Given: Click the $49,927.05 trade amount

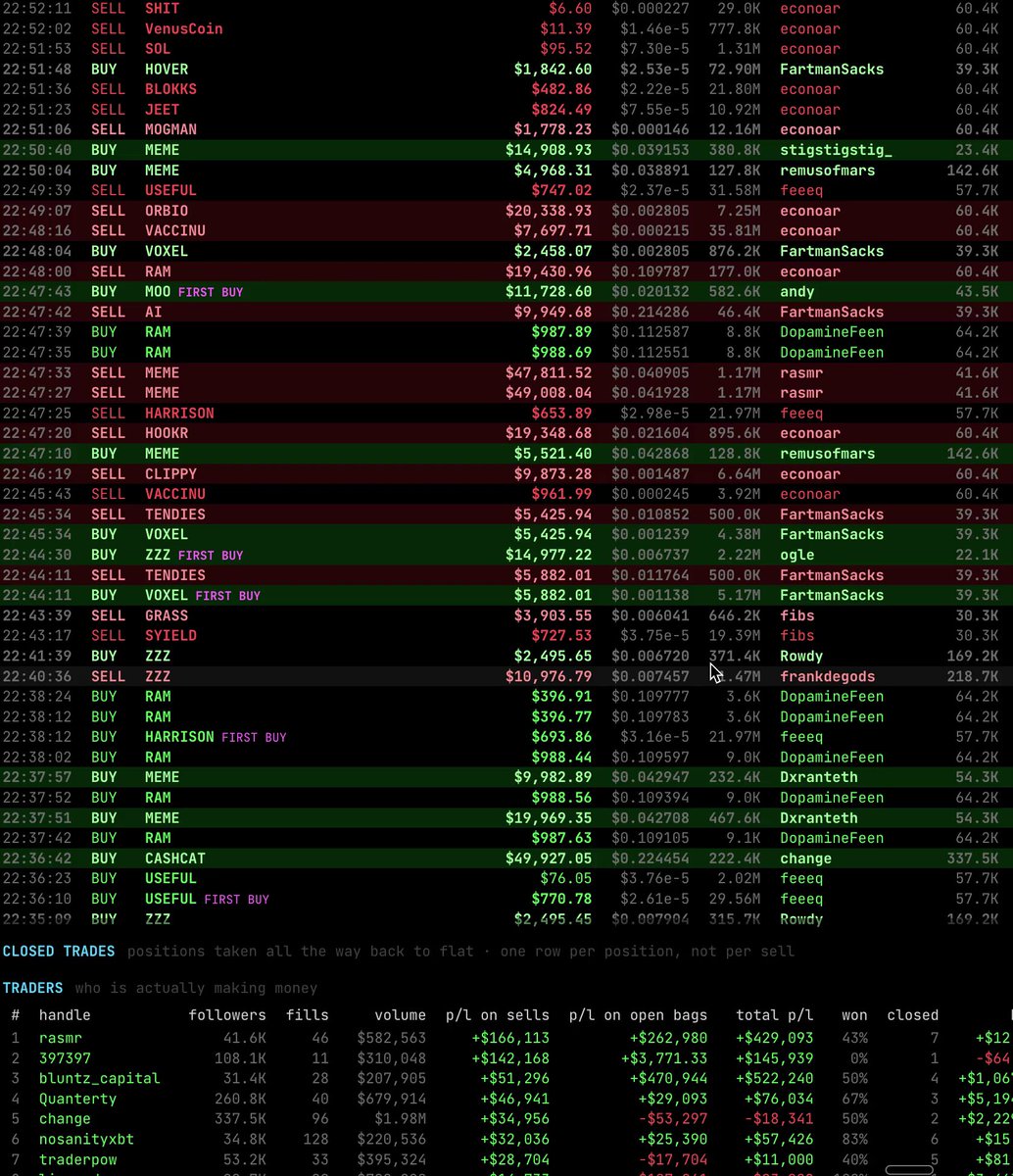Looking at the screenshot, I should point(549,858).
